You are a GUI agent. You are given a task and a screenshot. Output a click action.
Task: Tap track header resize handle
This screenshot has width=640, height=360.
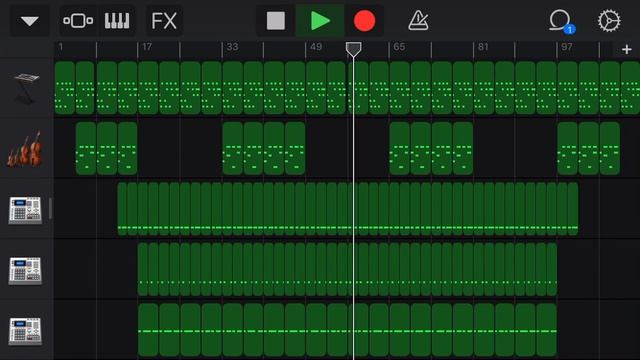(50, 209)
